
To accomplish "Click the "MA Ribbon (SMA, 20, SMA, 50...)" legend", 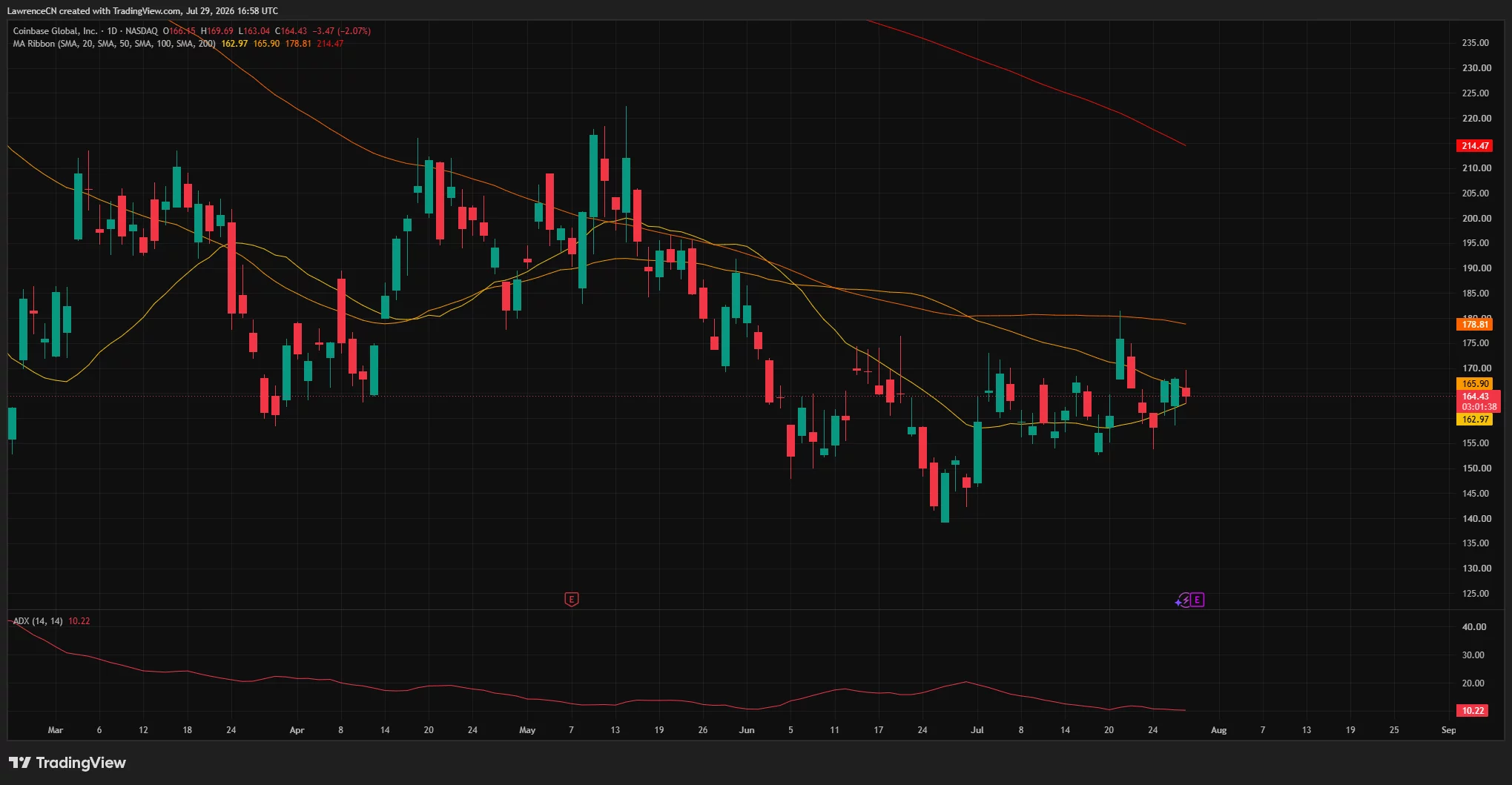I will pyautogui.click(x=114, y=44).
